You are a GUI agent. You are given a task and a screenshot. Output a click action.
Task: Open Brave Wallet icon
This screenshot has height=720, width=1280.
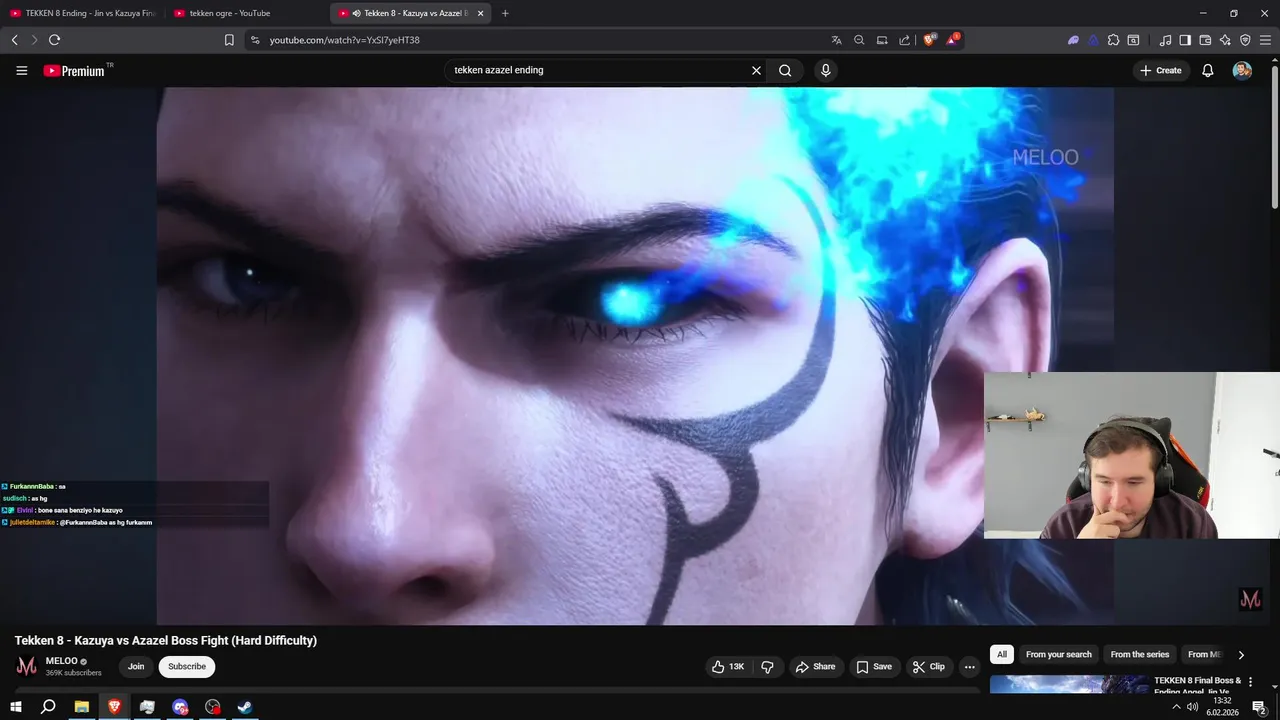tap(1205, 40)
